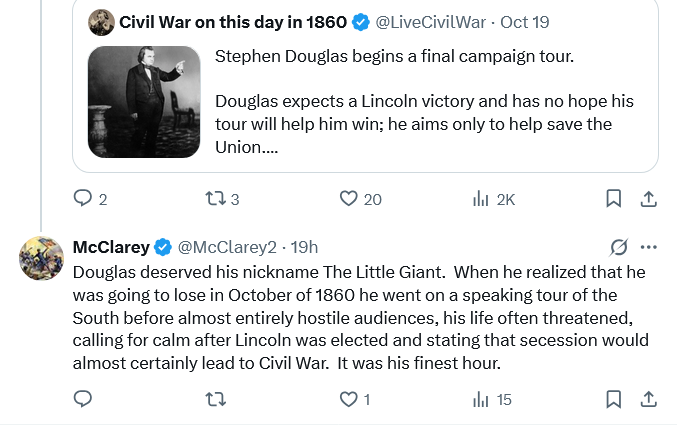This screenshot has width=678, height=438.
Task: Open the more options menu for McClarey's tweet
Action: coord(649,247)
